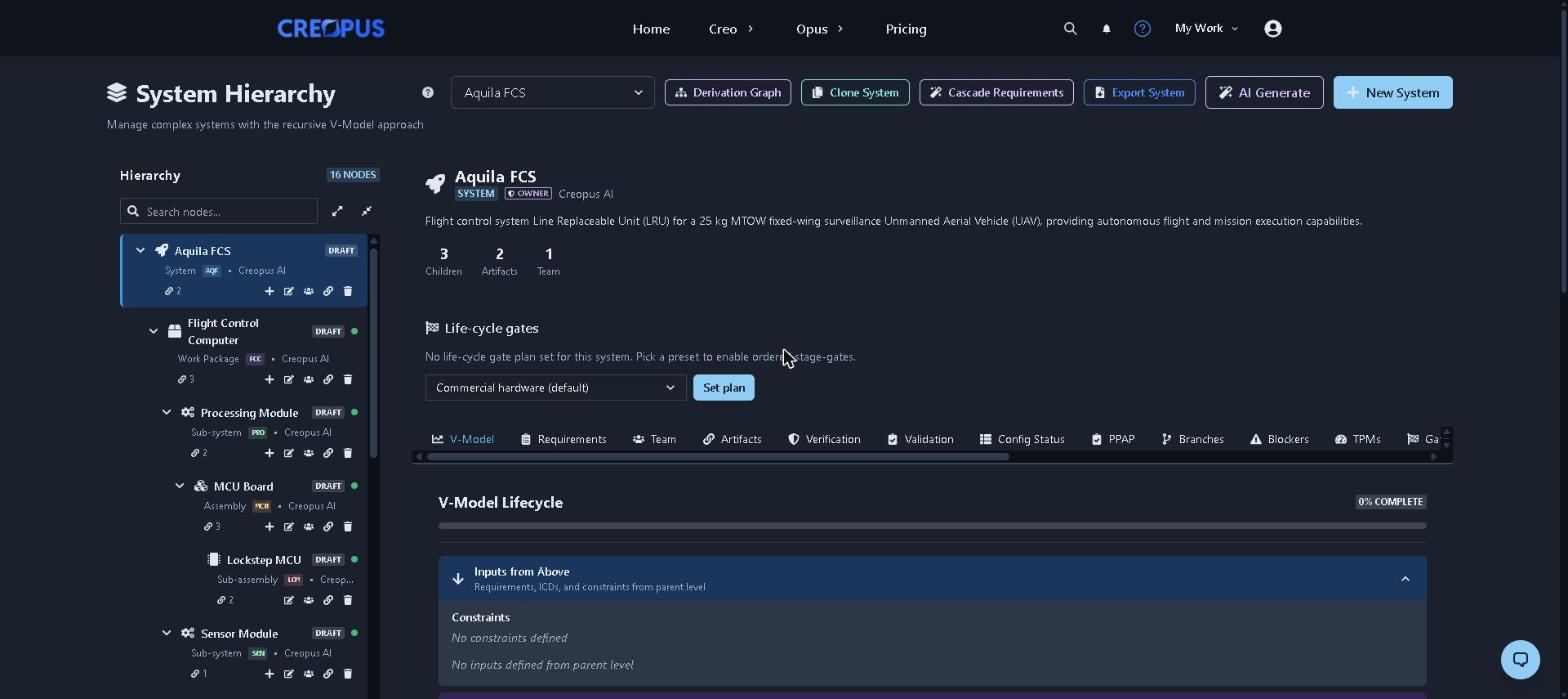Delete the Lockstep MCU node

pos(348,600)
